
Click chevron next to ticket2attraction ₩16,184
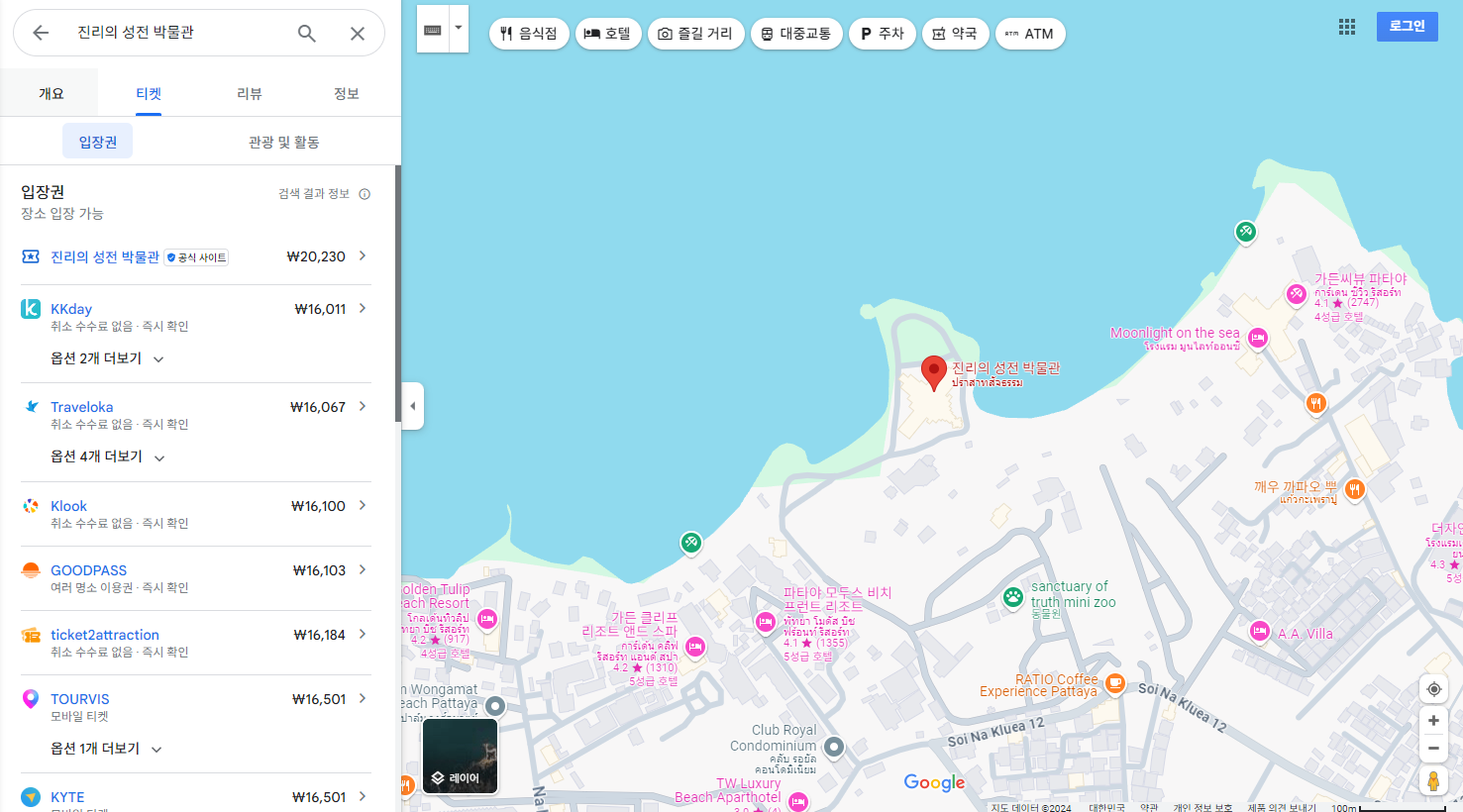363,634
